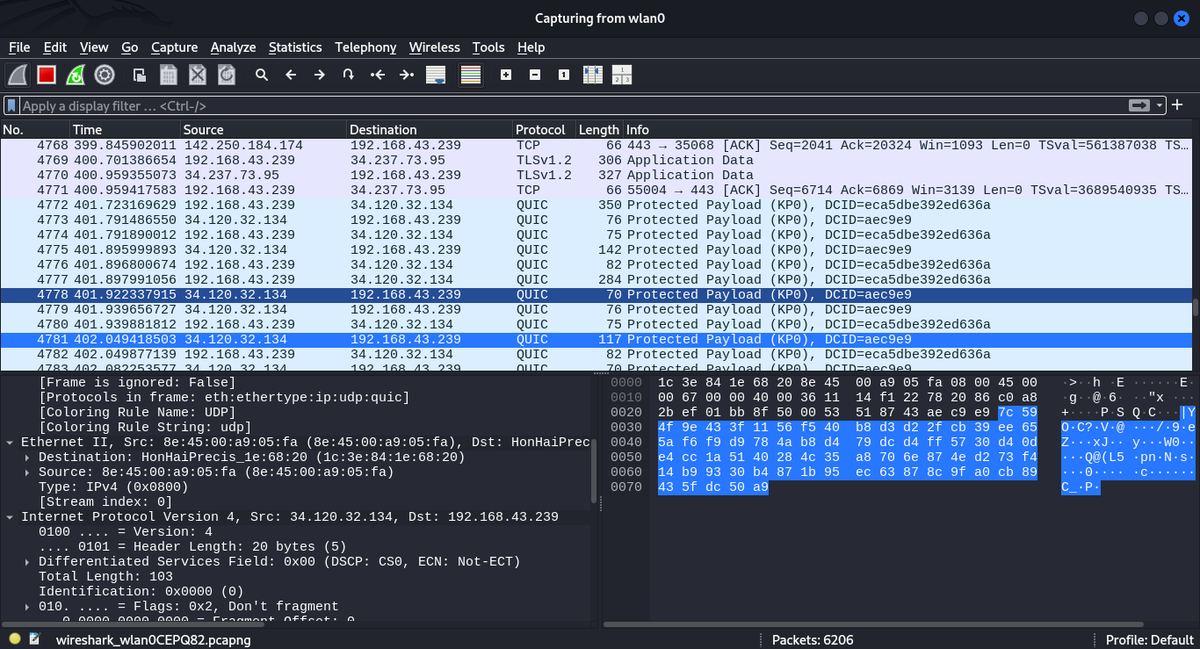The width and height of the screenshot is (1200, 649).
Task: Toggle packet list colorization
Action: (x=471, y=75)
